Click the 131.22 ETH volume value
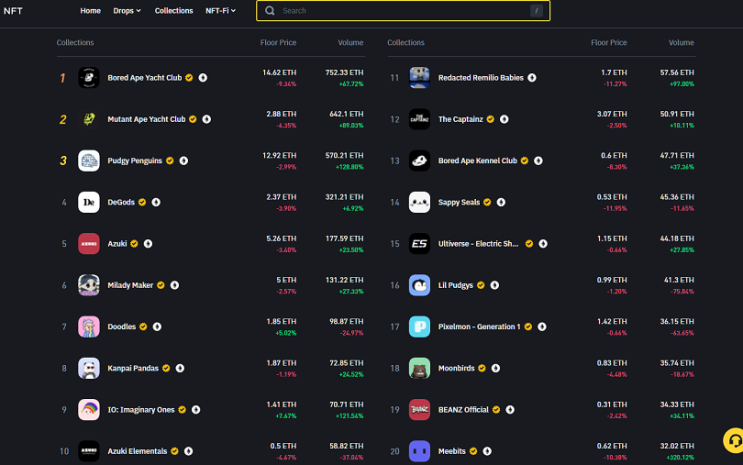743x465 pixels. click(344, 280)
